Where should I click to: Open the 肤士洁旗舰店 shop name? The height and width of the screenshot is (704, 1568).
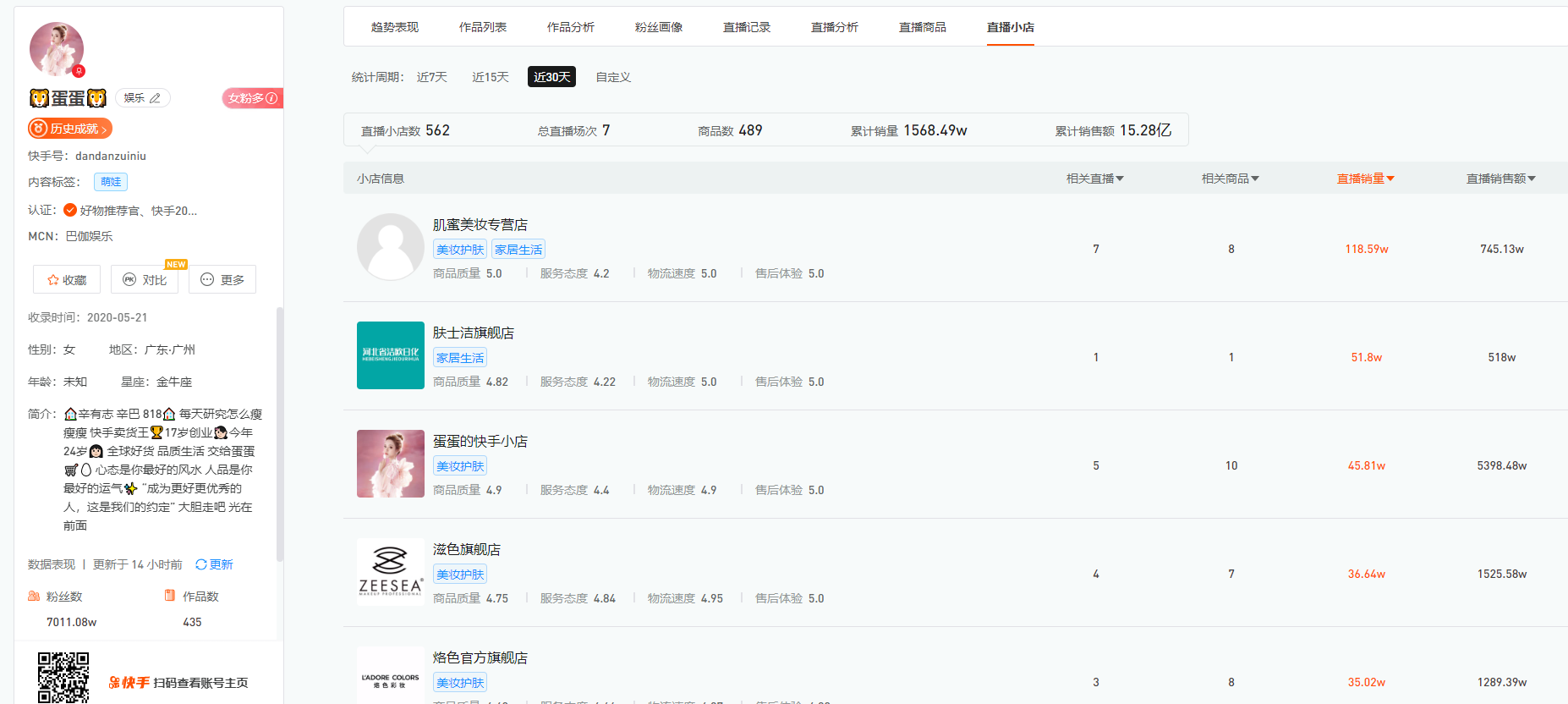point(474,333)
